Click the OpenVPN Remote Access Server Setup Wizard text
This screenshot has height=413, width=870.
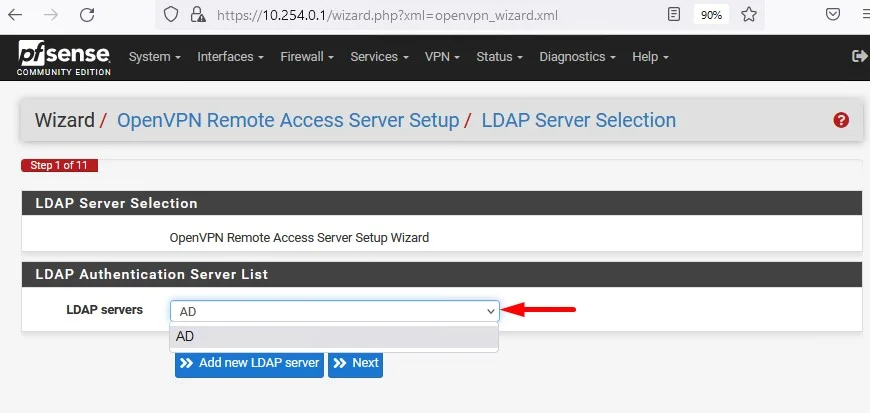tap(299, 238)
